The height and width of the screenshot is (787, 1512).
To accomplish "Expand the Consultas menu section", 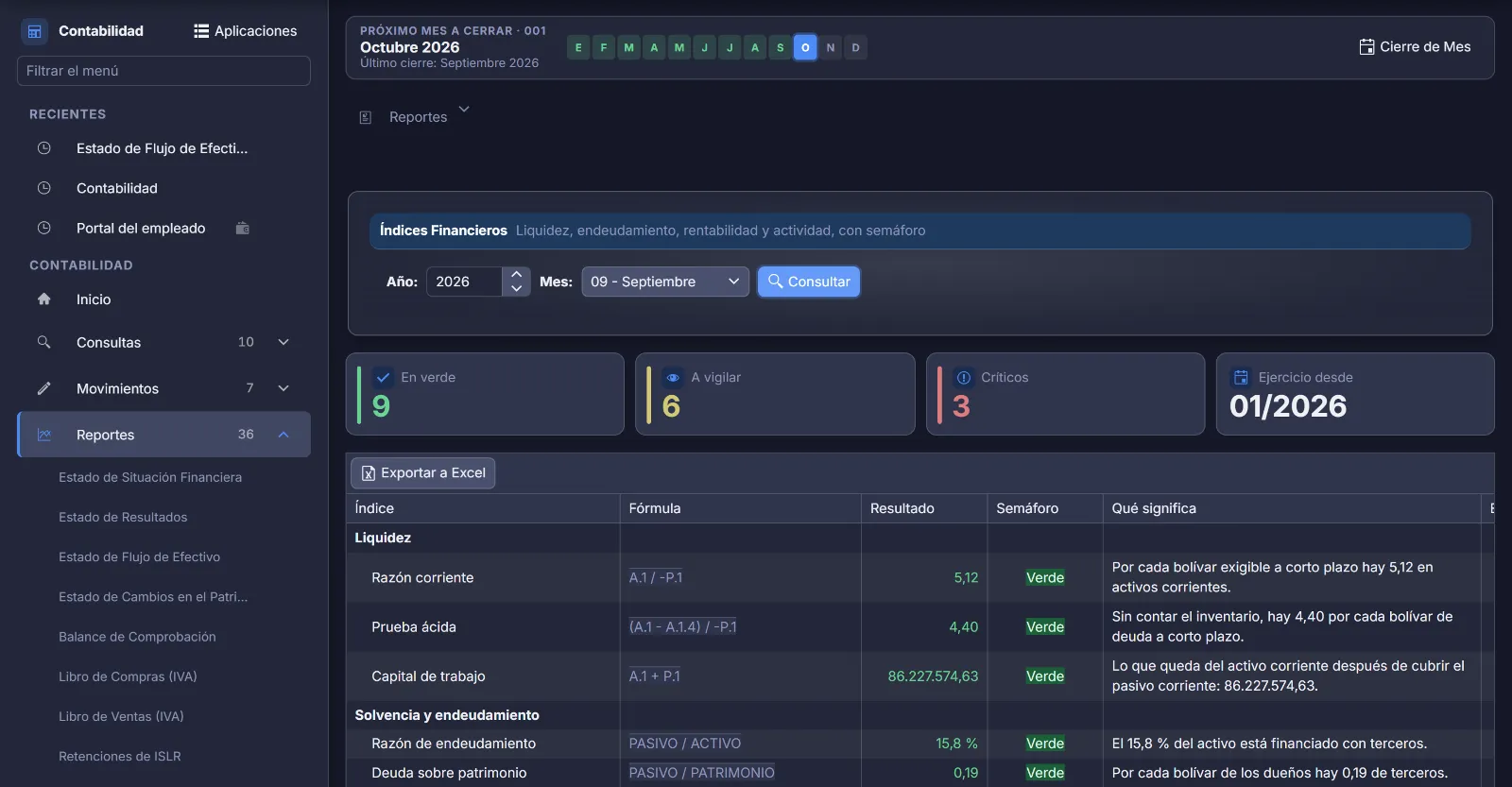I will 163,342.
